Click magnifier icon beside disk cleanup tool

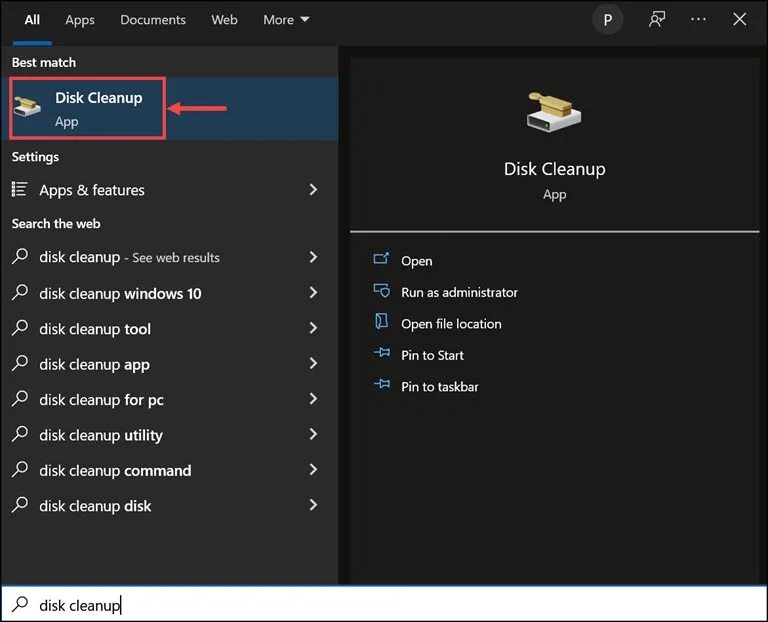pyautogui.click(x=20, y=327)
